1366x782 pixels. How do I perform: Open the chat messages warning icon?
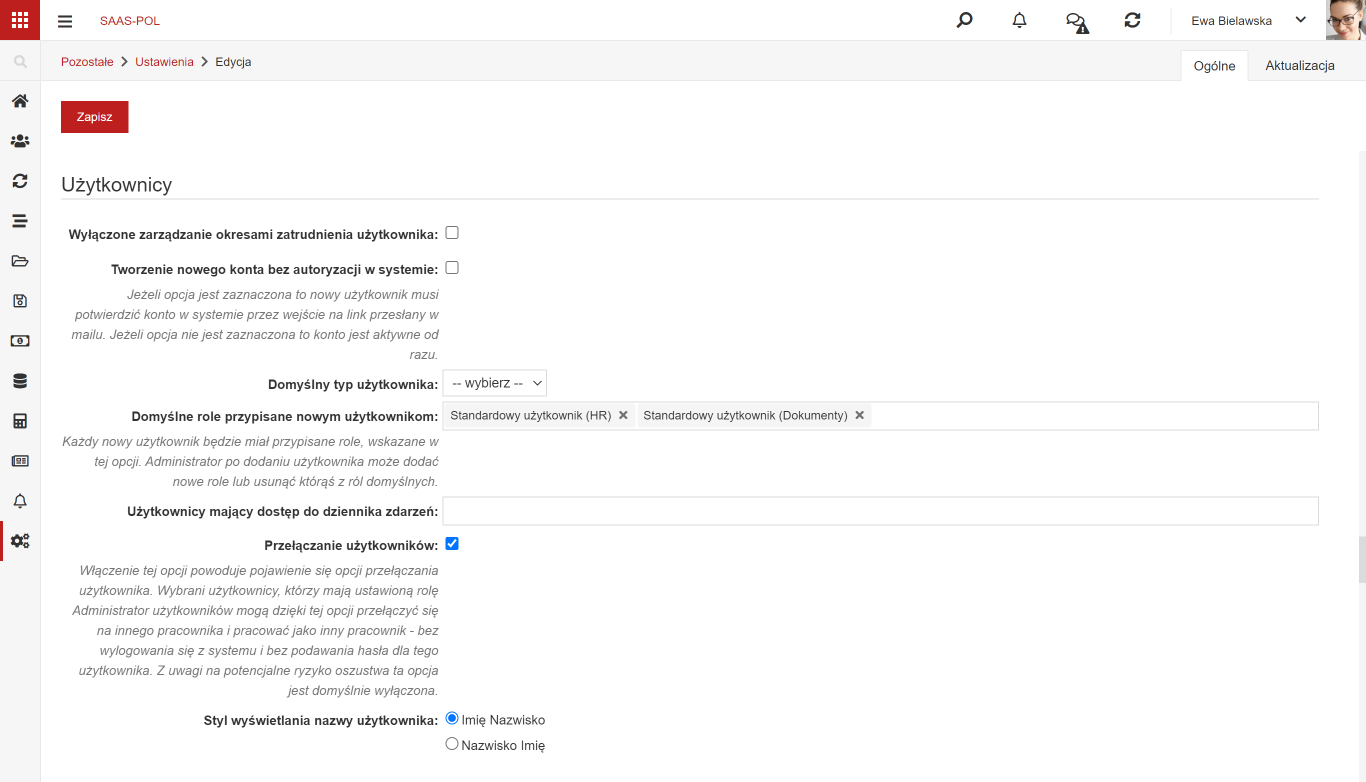click(1077, 21)
